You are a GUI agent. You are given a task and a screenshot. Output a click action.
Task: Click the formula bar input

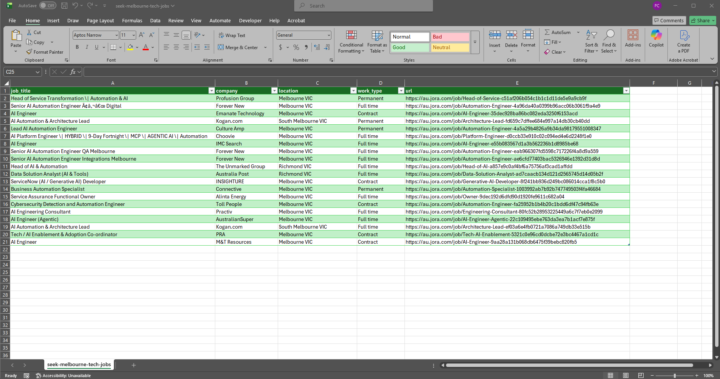click(399, 72)
